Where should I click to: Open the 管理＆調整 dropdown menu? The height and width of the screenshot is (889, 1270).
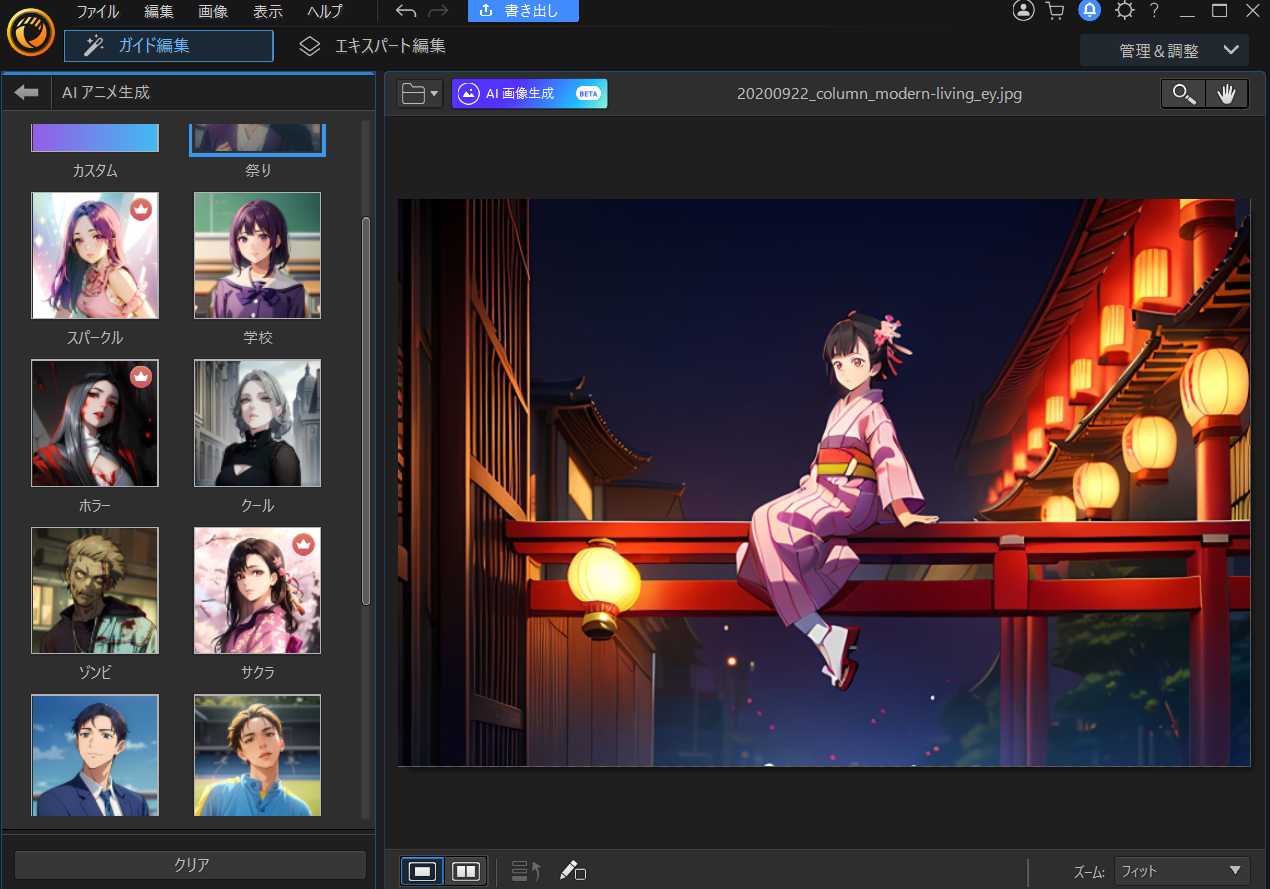1164,49
